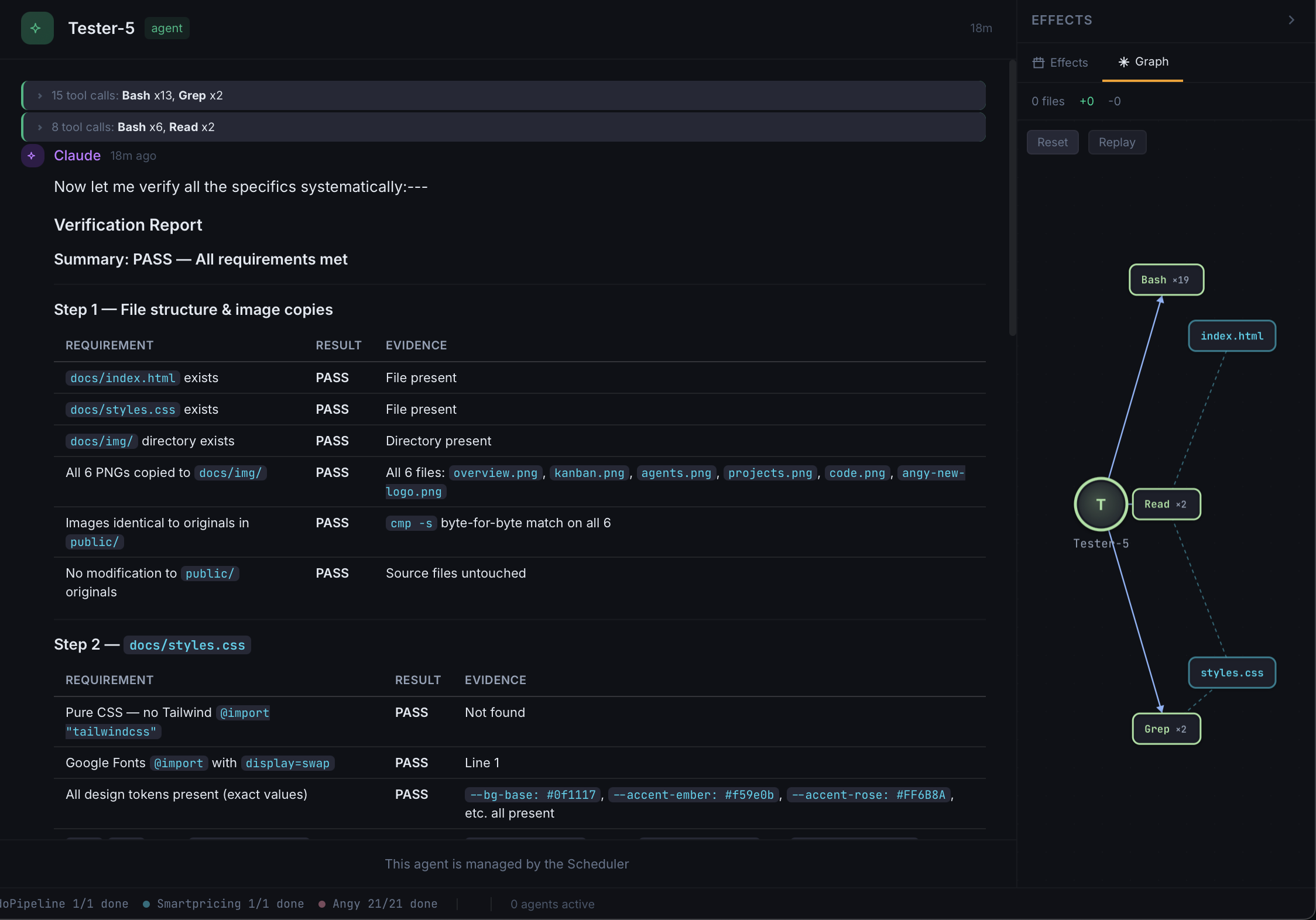This screenshot has height=920, width=1316.
Task: Open the Effects tab
Action: pyautogui.click(x=1060, y=62)
